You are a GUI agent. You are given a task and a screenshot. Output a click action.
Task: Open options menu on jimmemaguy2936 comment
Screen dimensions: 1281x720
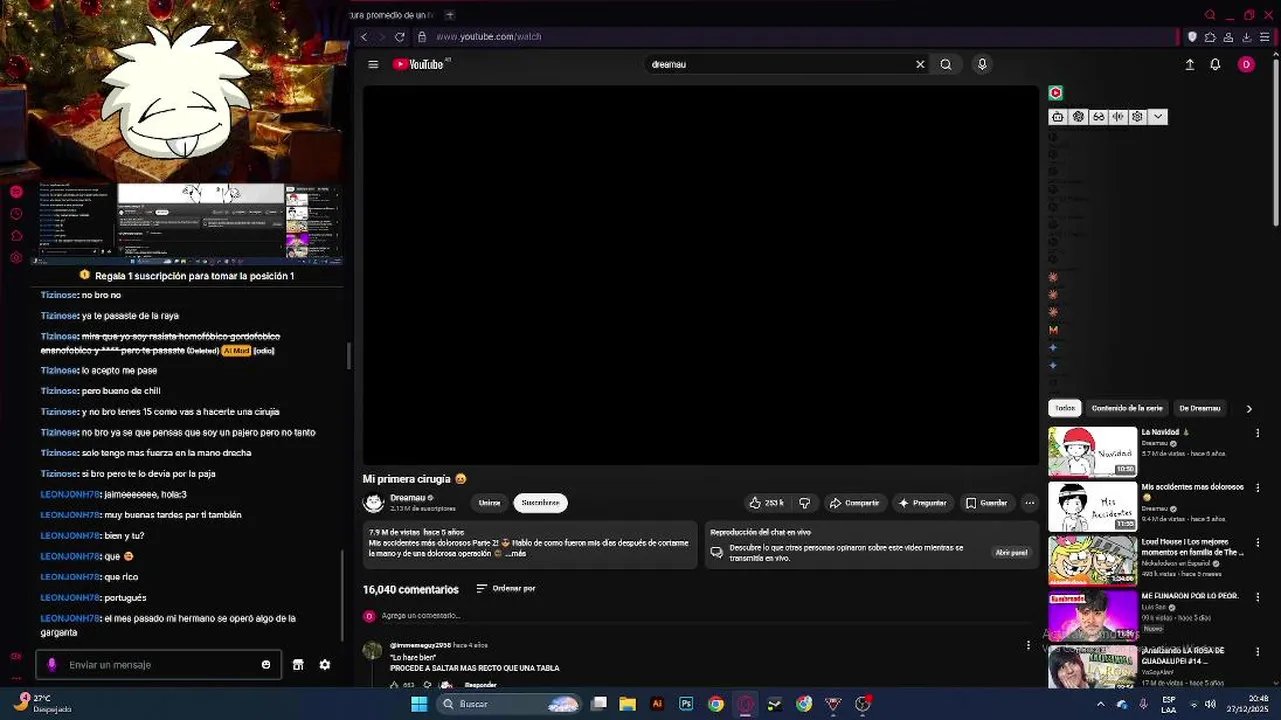[1028, 646]
